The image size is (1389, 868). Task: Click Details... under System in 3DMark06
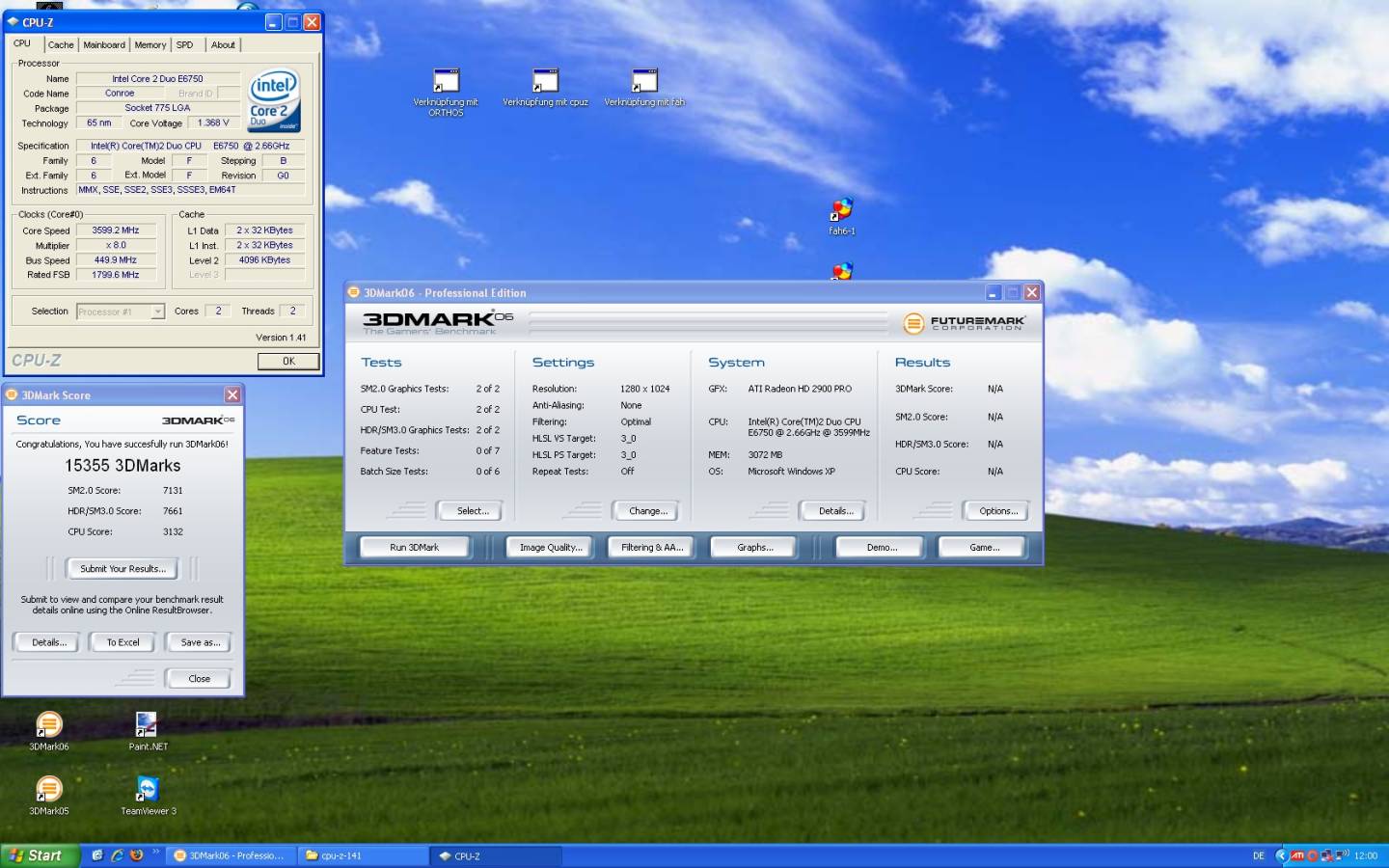[x=835, y=511]
